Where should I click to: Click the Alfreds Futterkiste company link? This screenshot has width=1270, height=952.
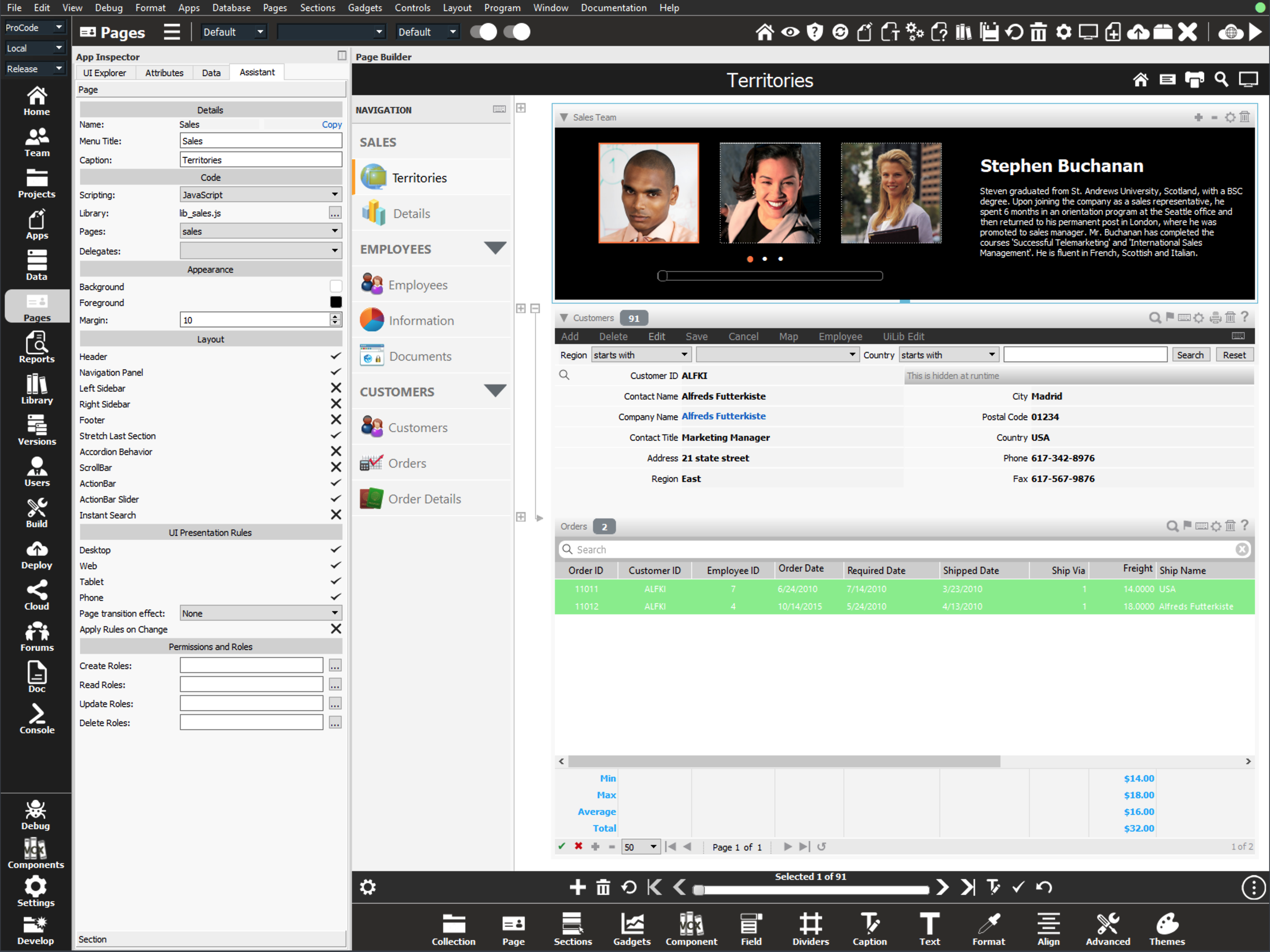(723, 416)
